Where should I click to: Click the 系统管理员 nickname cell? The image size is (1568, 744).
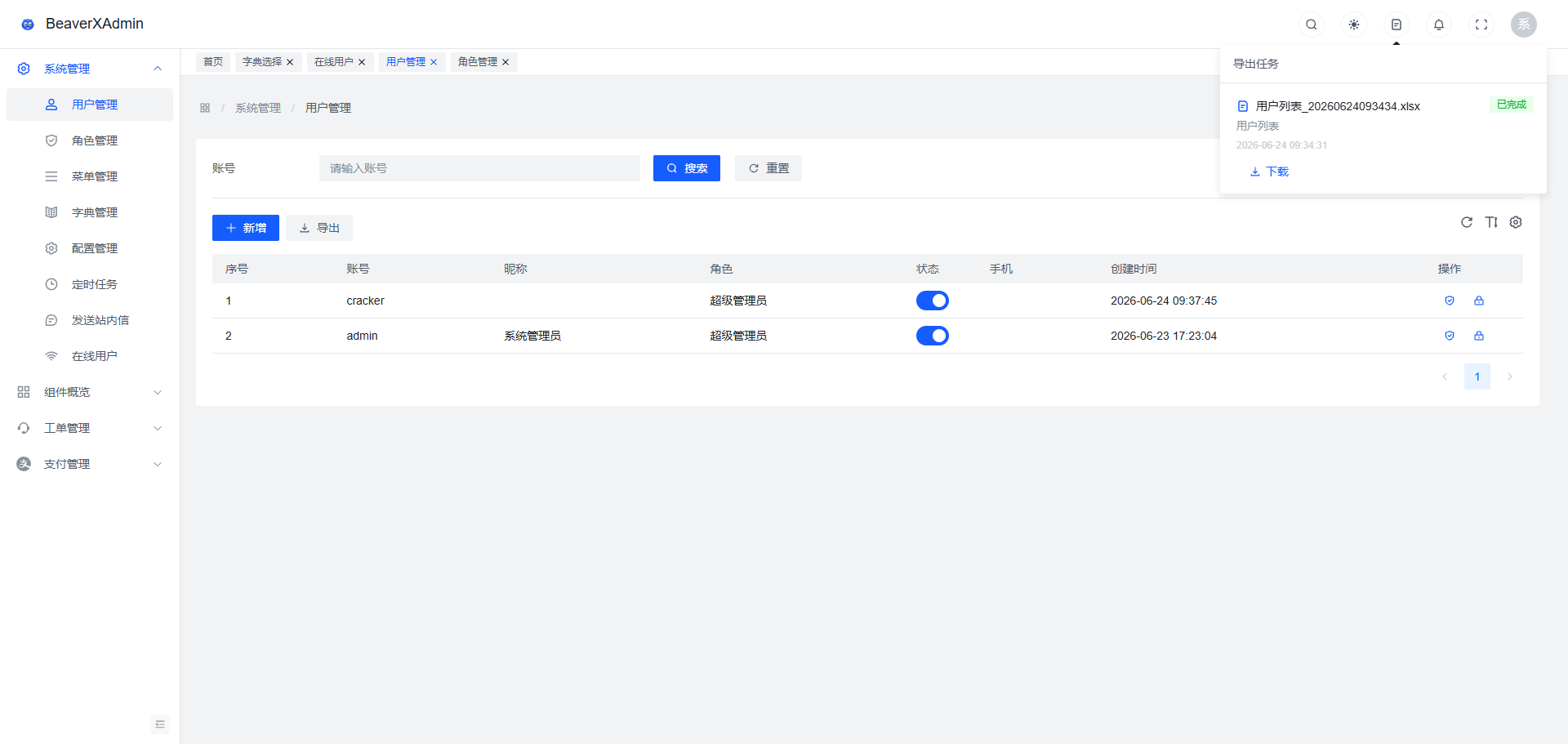[532, 336]
